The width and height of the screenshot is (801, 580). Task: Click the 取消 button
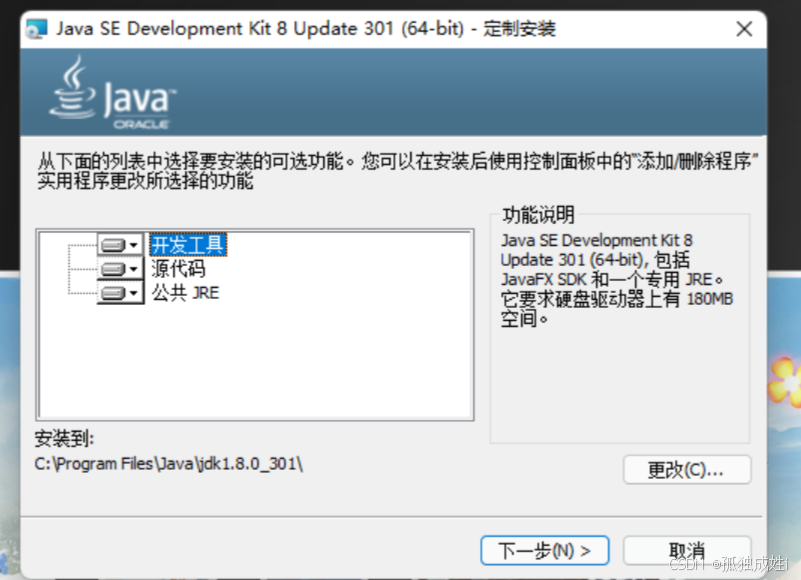click(x=687, y=550)
